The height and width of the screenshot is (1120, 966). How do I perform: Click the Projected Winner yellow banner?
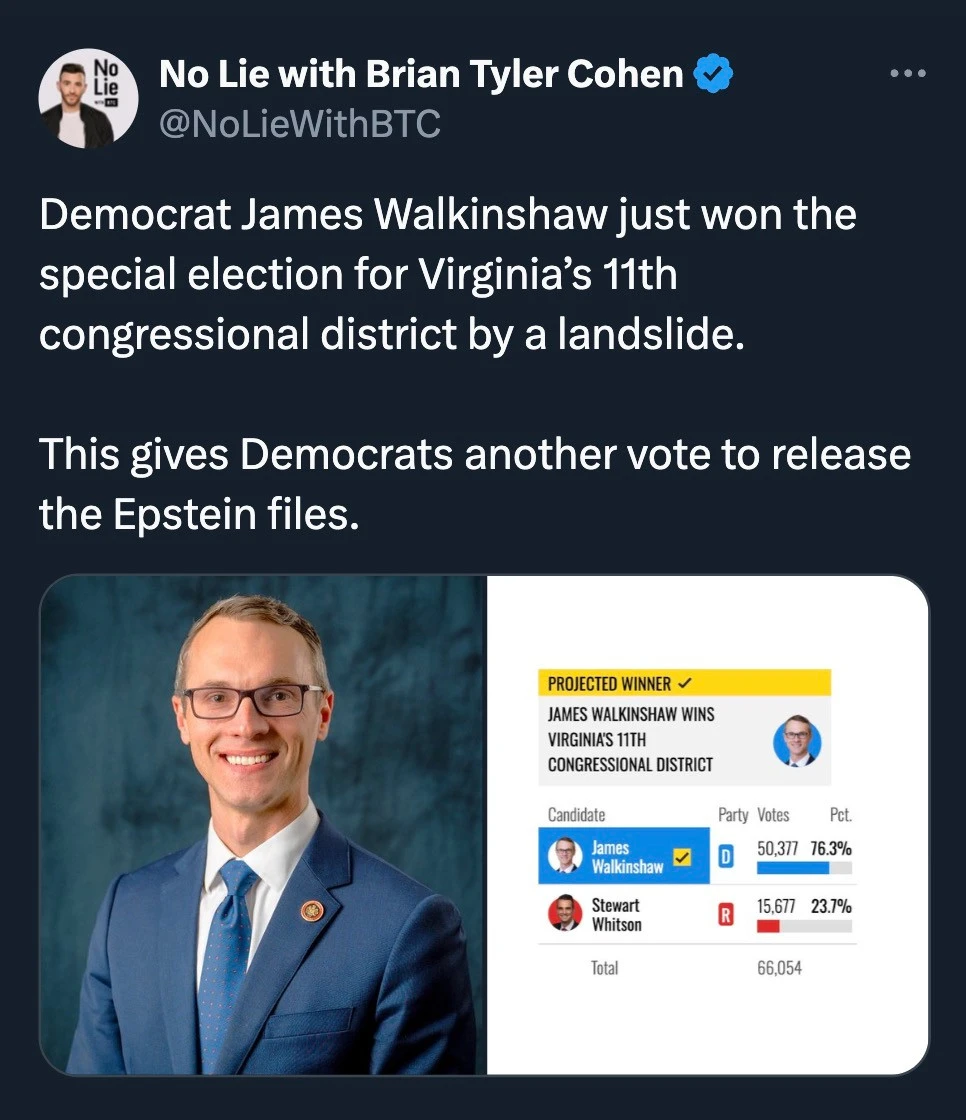click(684, 683)
